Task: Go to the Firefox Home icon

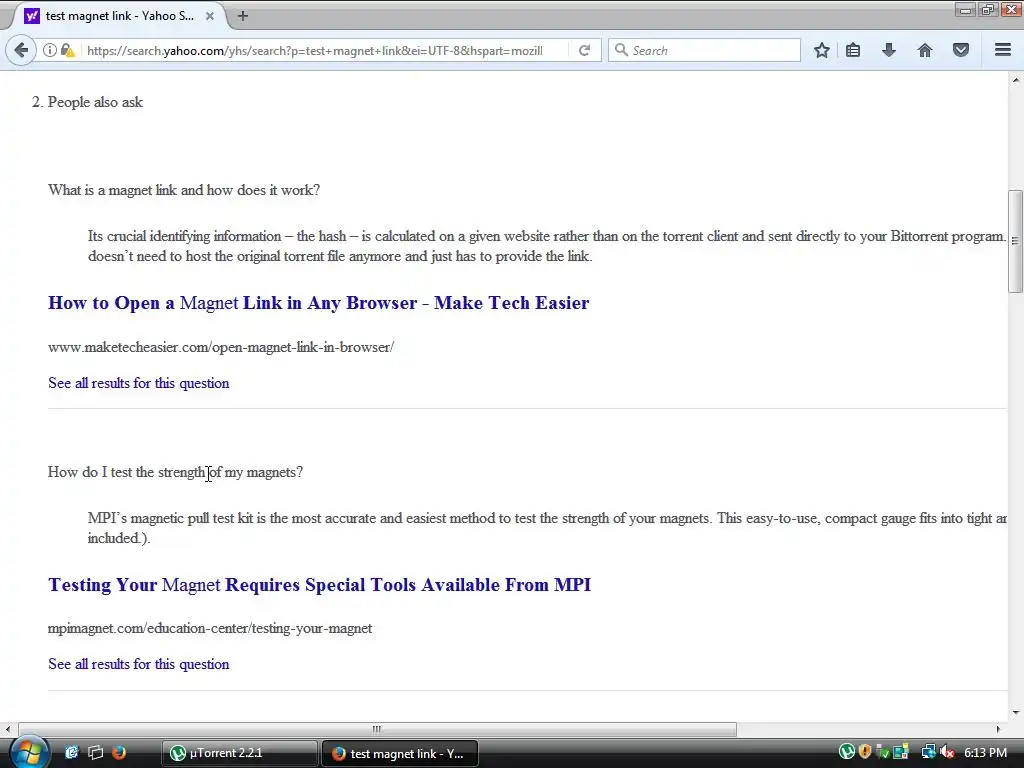Action: click(x=925, y=50)
